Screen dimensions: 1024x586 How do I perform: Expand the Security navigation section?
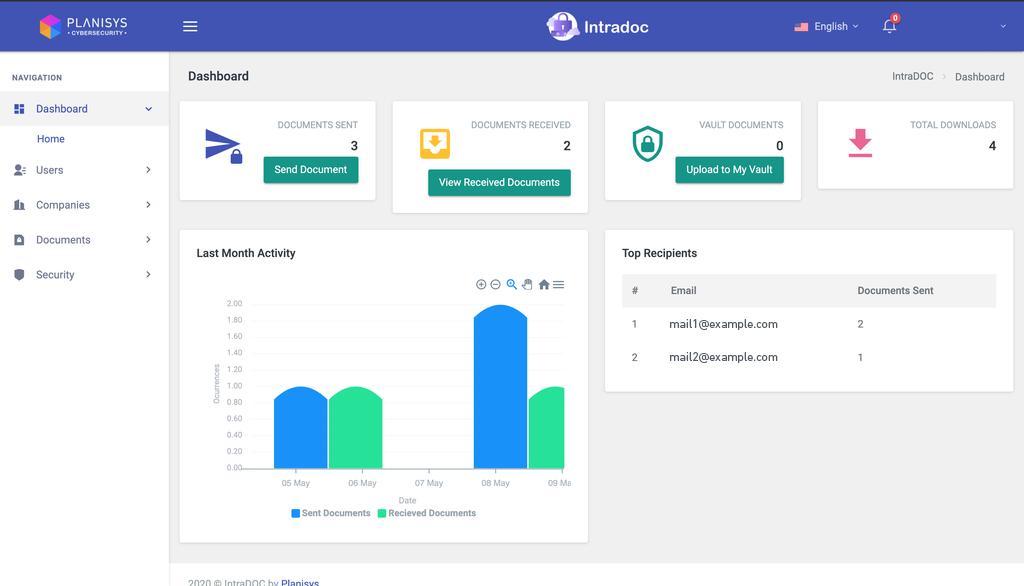click(84, 275)
